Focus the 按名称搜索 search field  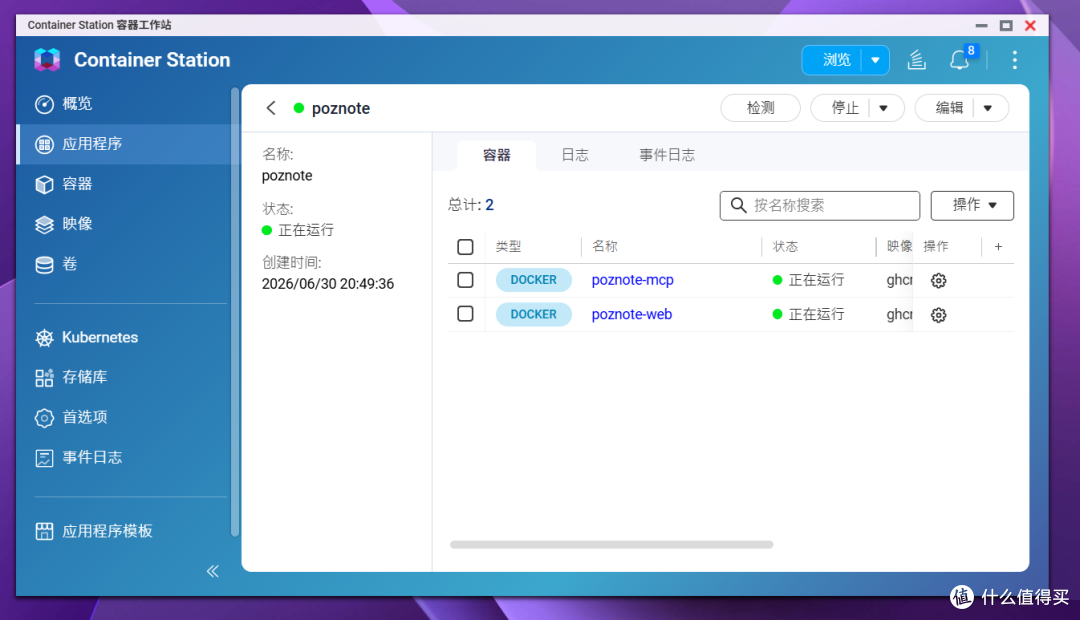click(x=820, y=205)
